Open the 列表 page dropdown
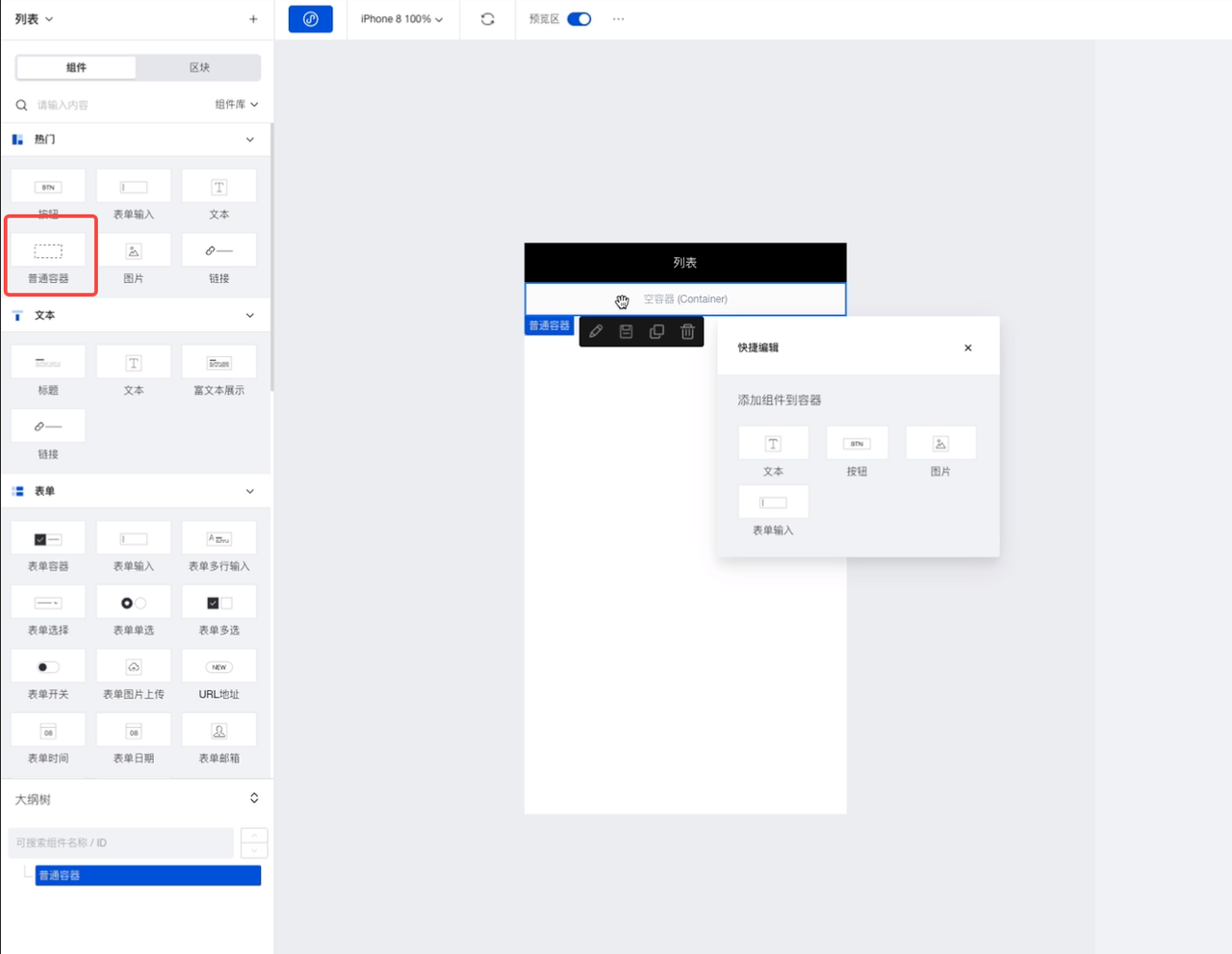Viewport: 1232px width, 954px height. pos(35,19)
